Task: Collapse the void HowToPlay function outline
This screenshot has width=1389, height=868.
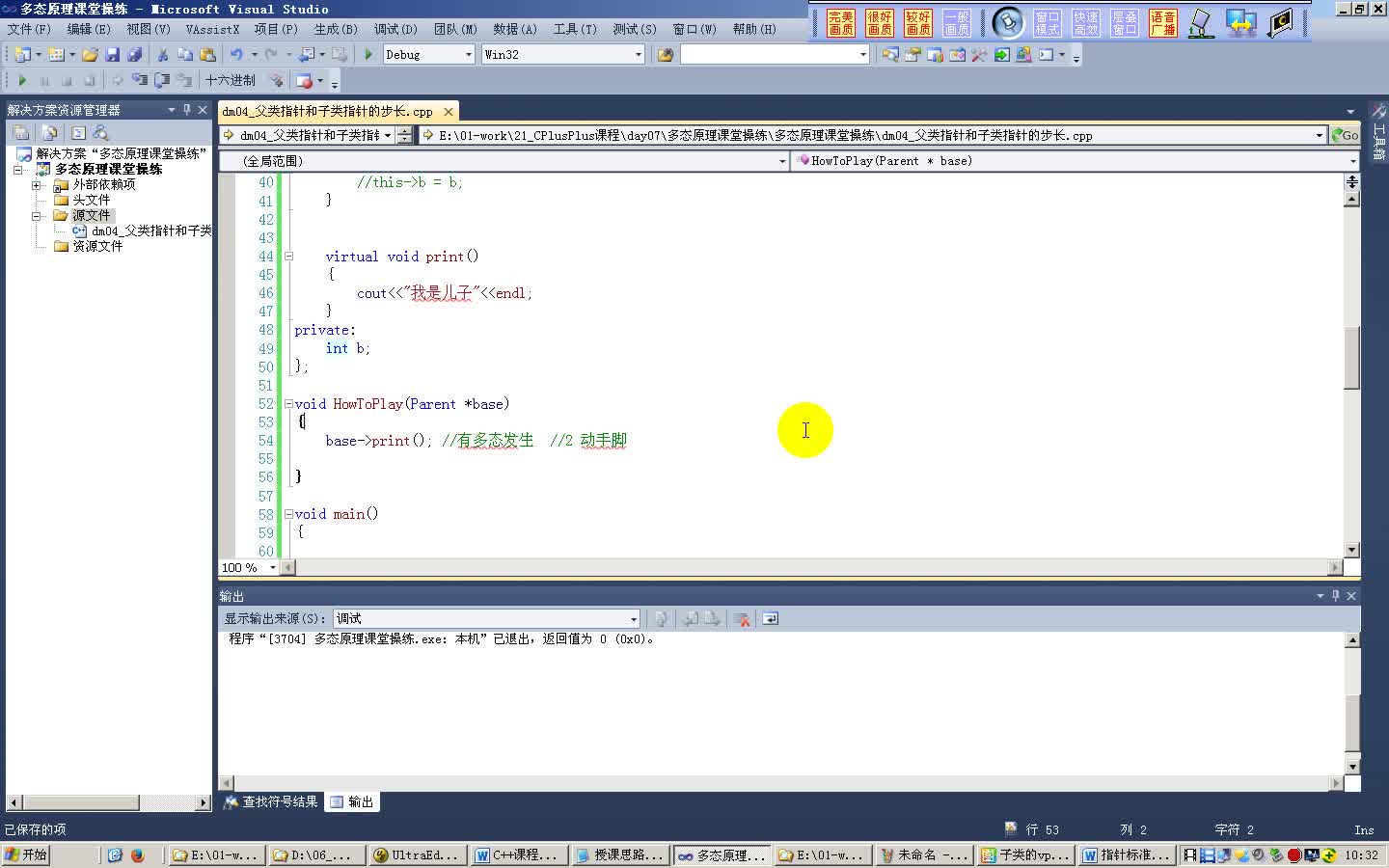Action: (x=287, y=404)
